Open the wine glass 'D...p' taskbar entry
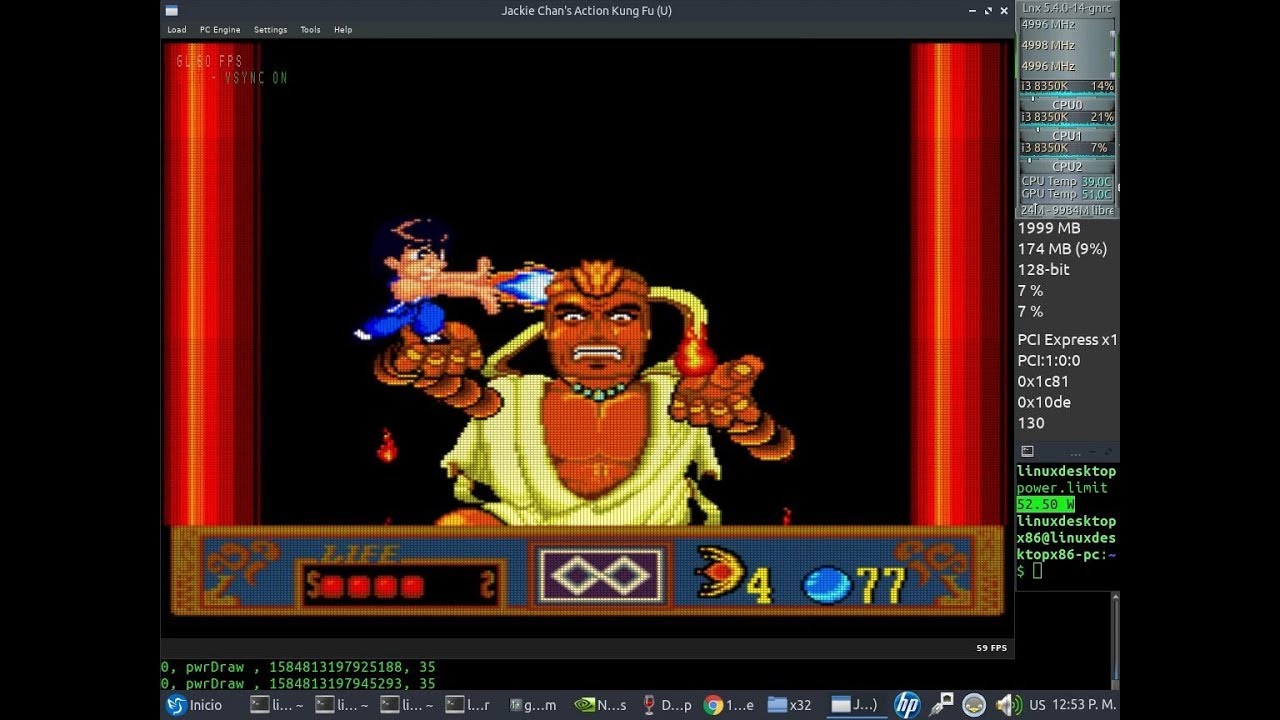Screen dimensions: 1280x720 [666, 705]
